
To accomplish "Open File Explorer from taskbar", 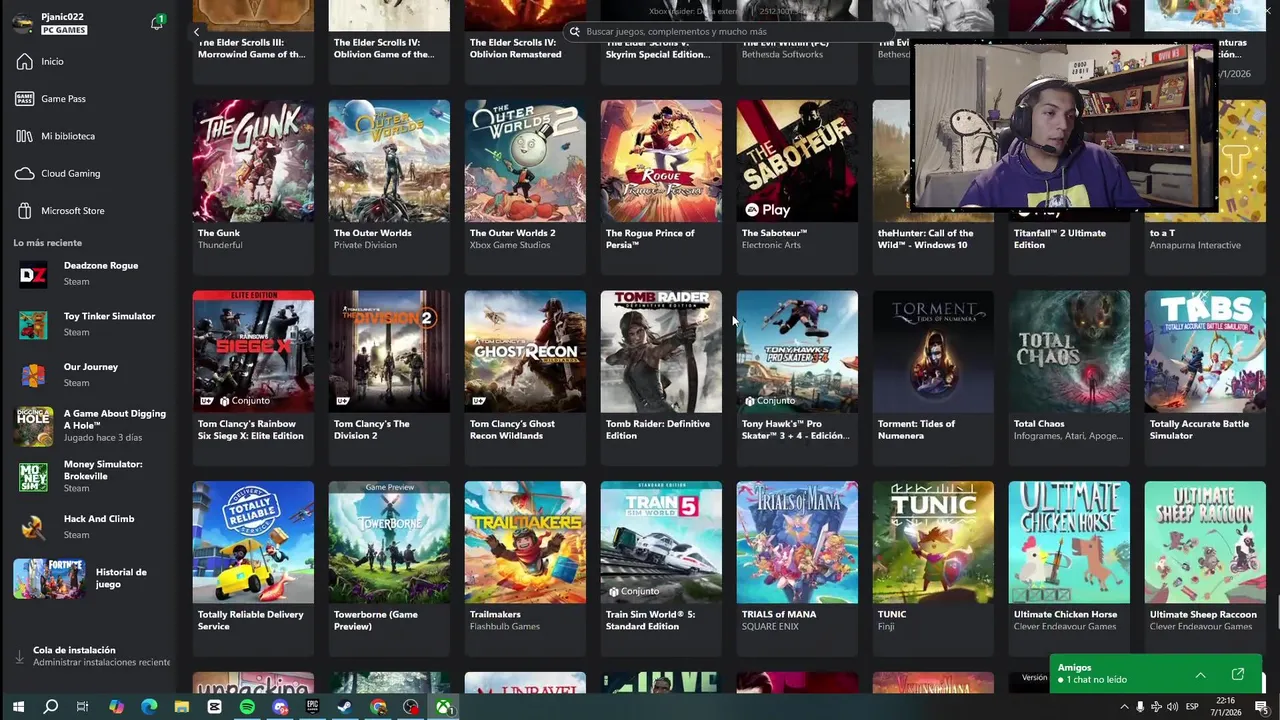I will click(x=181, y=707).
